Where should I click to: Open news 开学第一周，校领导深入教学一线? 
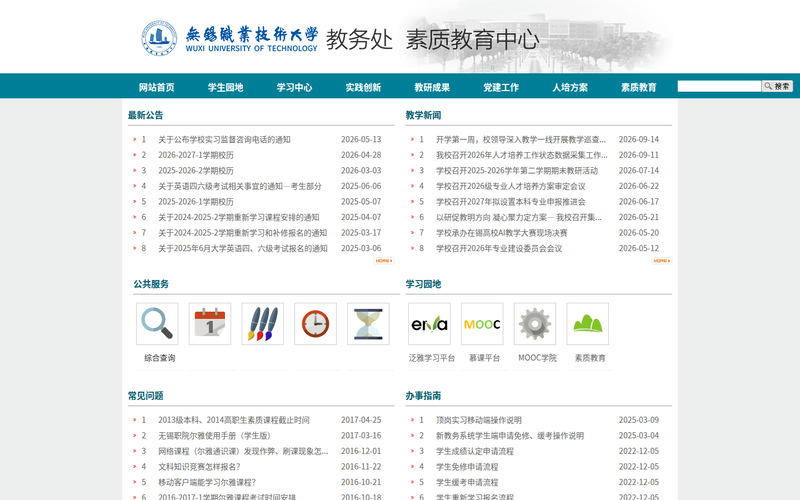coord(521,139)
